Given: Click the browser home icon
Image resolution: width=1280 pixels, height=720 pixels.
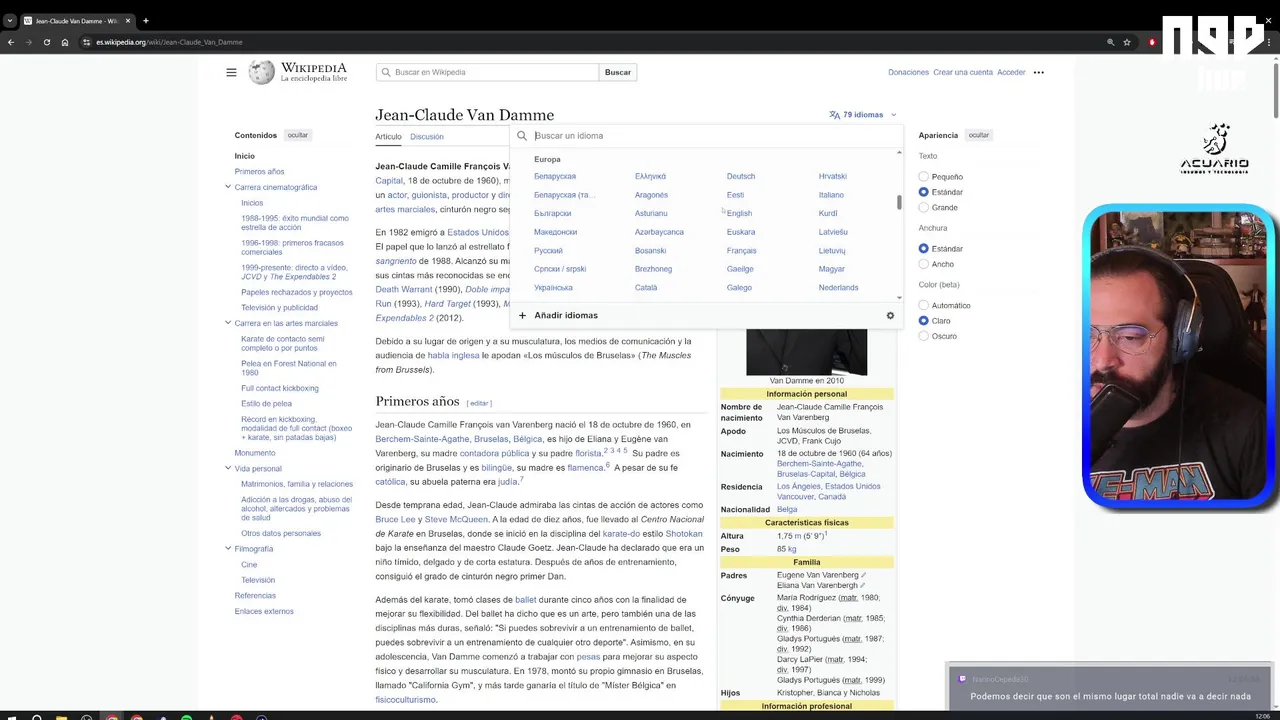Looking at the screenshot, I should (65, 42).
